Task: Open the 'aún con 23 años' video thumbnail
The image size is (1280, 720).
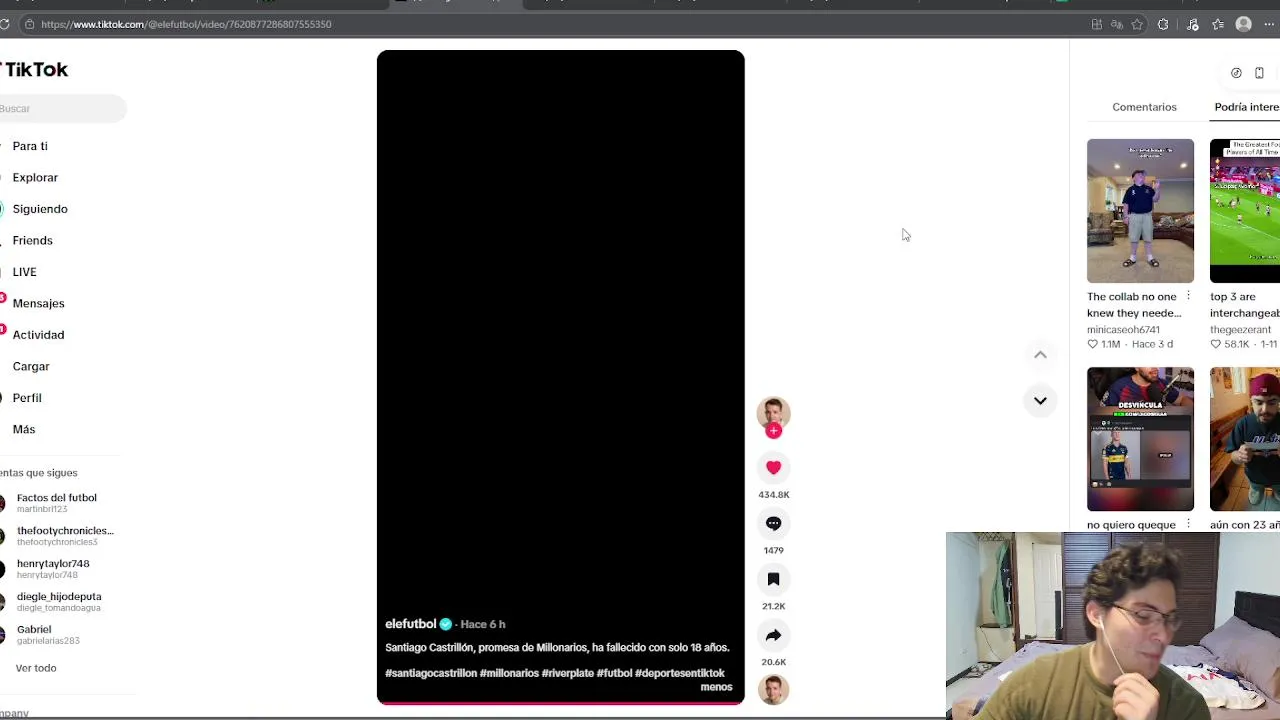Action: tap(1245, 439)
